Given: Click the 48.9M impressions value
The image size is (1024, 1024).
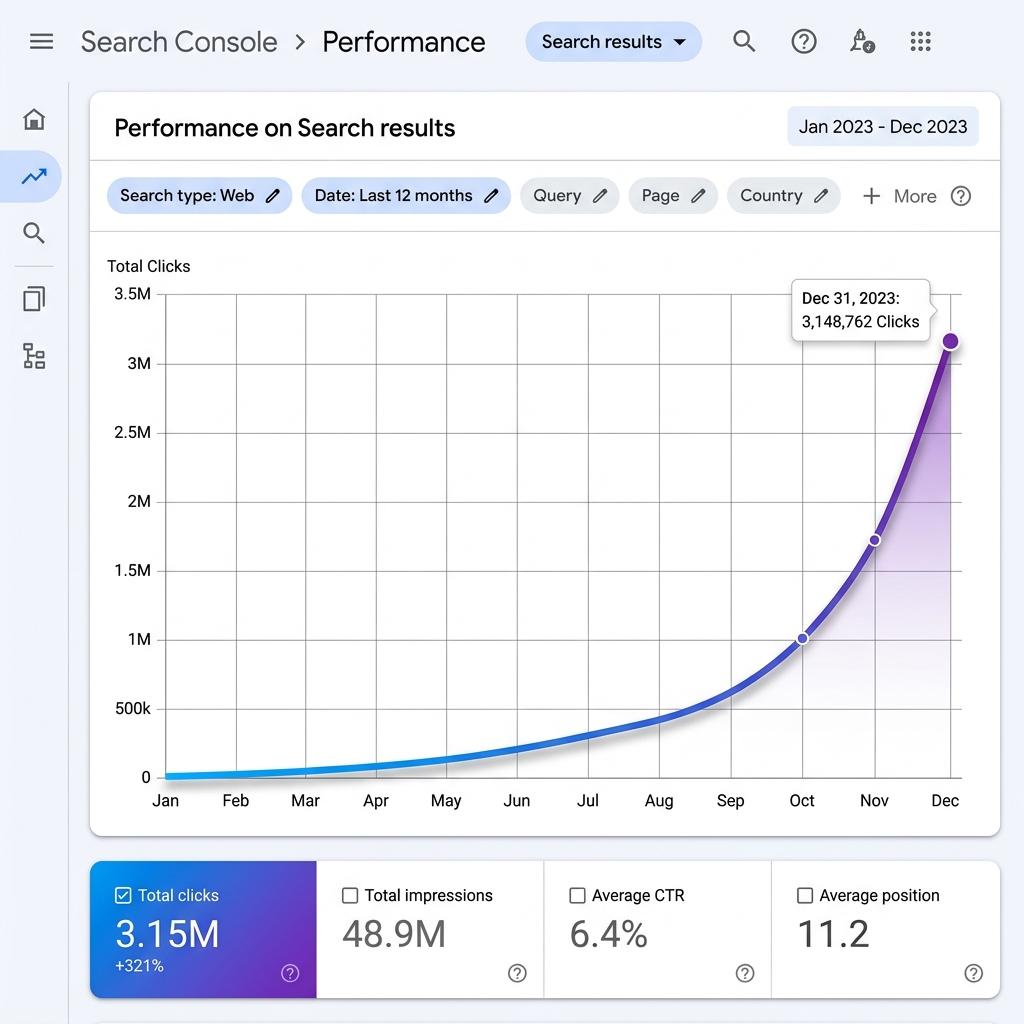Looking at the screenshot, I should 394,933.
